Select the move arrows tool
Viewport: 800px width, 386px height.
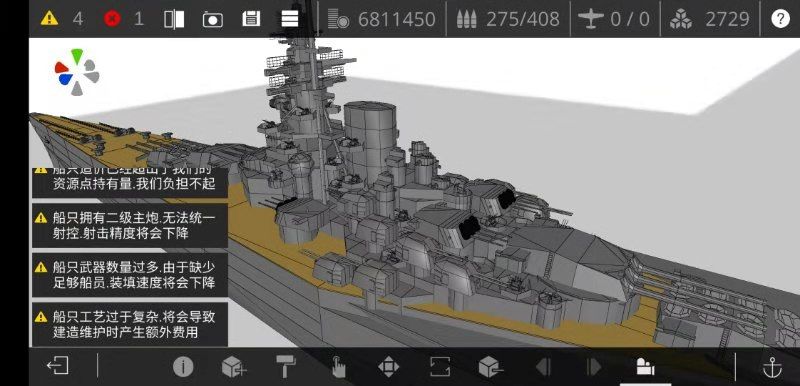tap(389, 367)
